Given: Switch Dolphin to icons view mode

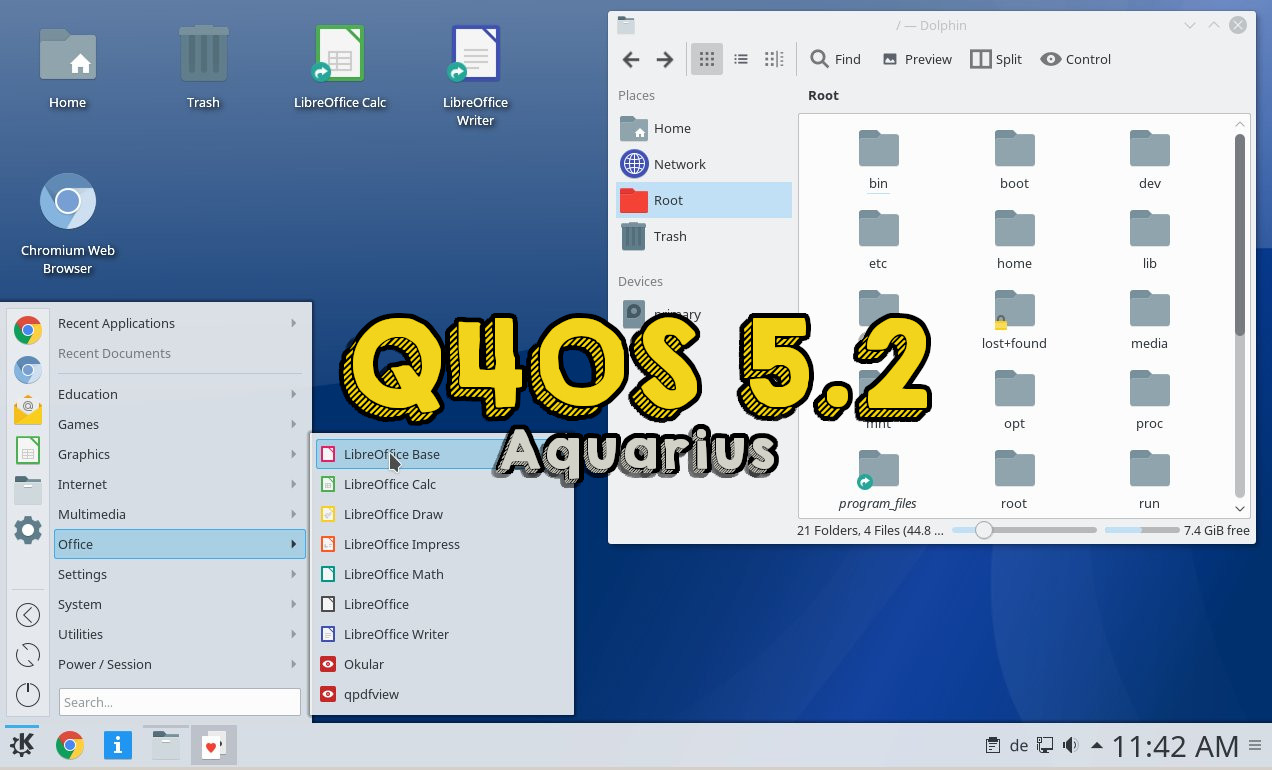Looking at the screenshot, I should [706, 59].
